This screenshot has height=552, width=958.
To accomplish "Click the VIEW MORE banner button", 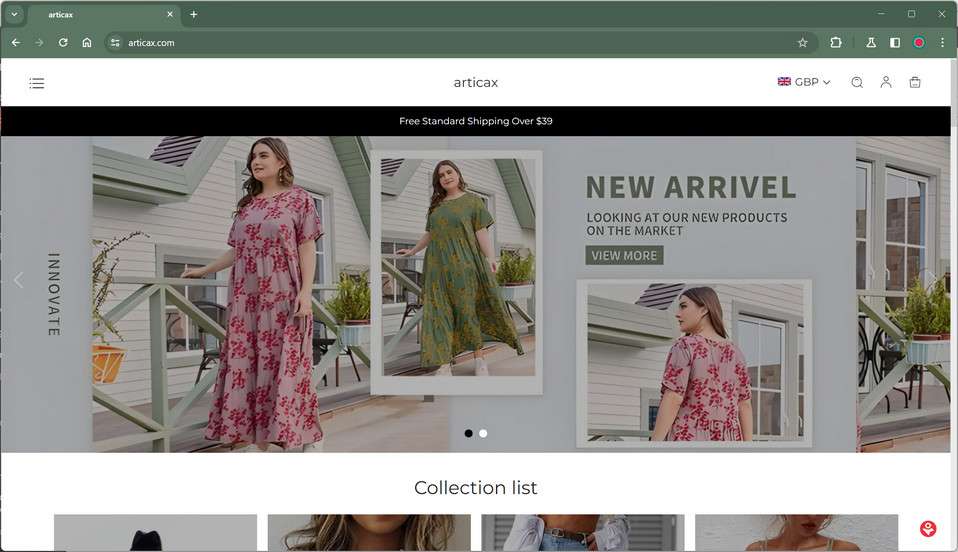I will 624,256.
